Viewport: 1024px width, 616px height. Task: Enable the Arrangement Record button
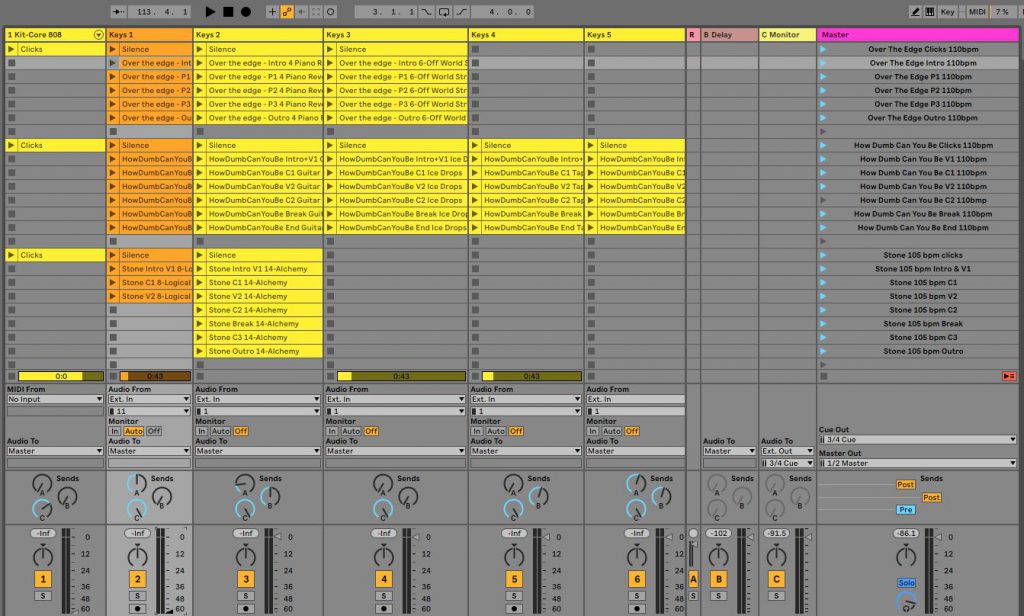click(x=245, y=12)
